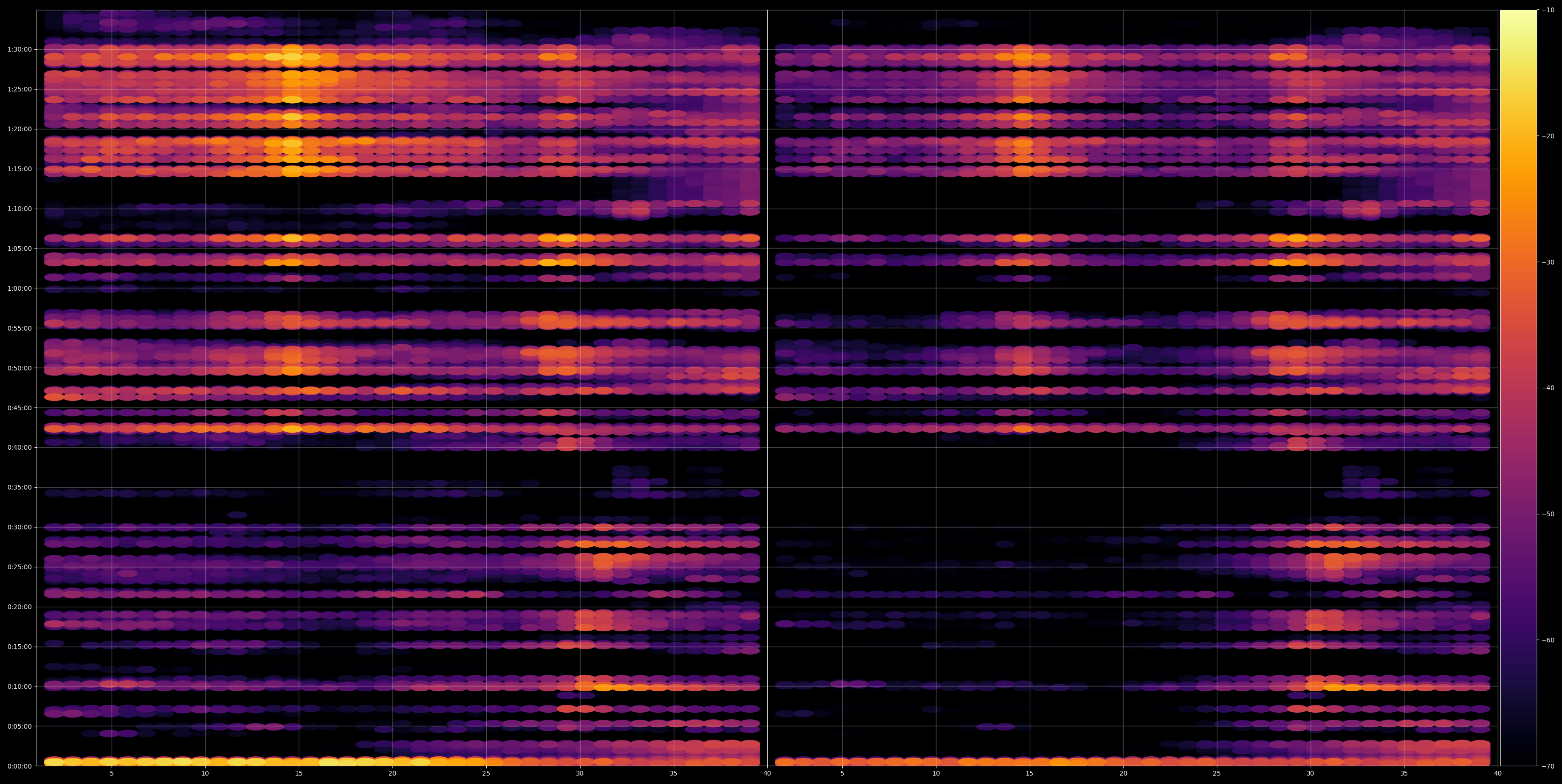The height and width of the screenshot is (784, 1562).
Task: Click the 1:25:00 time axis label
Action: pos(20,89)
